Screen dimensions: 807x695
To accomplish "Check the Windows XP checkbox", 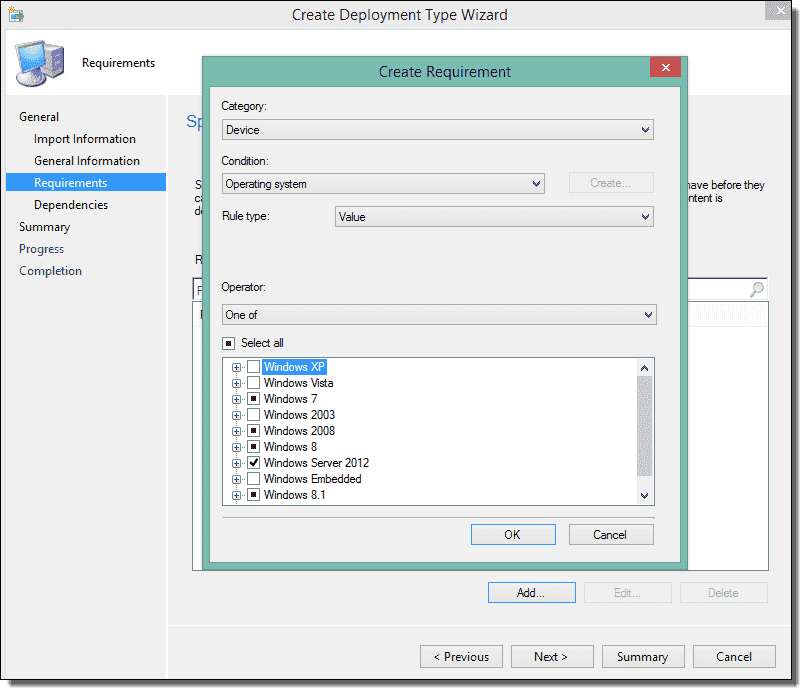I will tap(252, 366).
